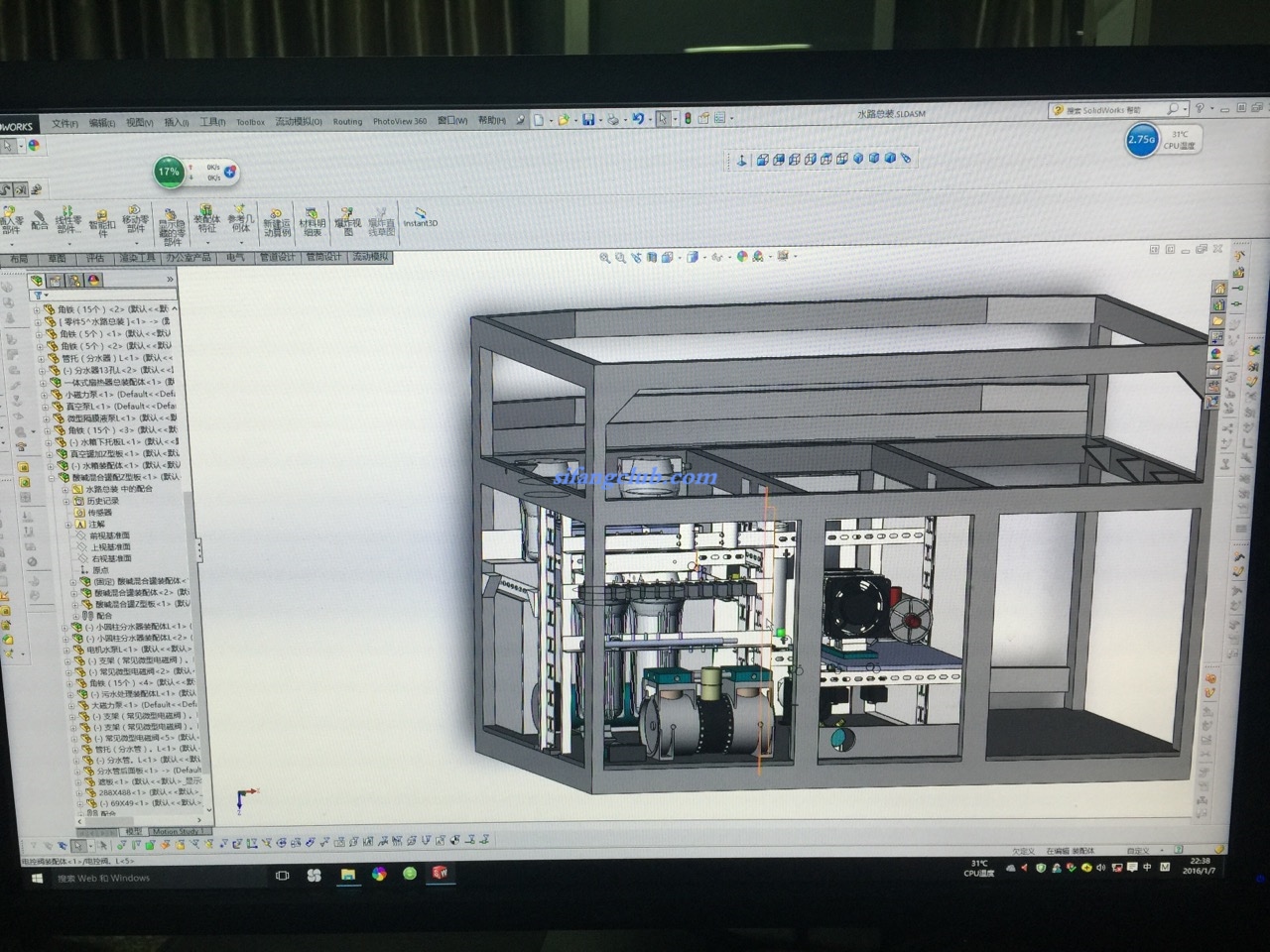The width and height of the screenshot is (1270, 952).
Task: Click the Undo arrow icon
Action: (x=638, y=119)
